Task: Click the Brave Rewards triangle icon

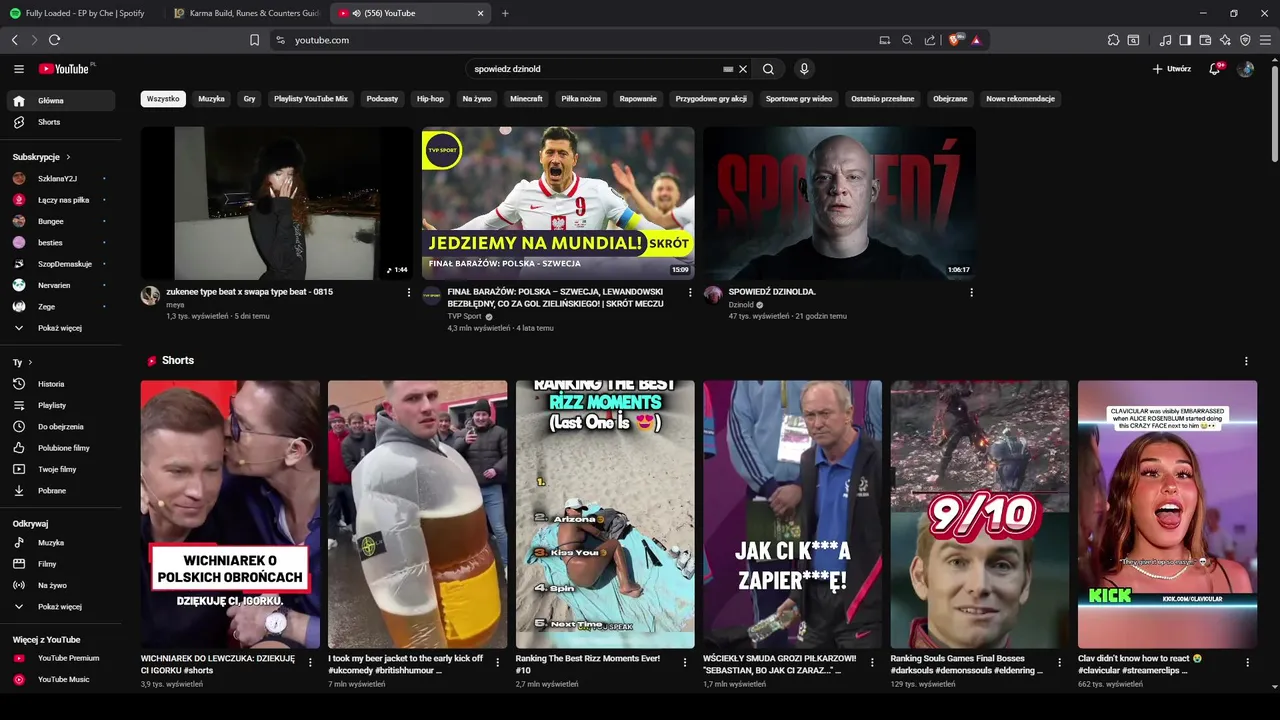Action: tap(976, 40)
